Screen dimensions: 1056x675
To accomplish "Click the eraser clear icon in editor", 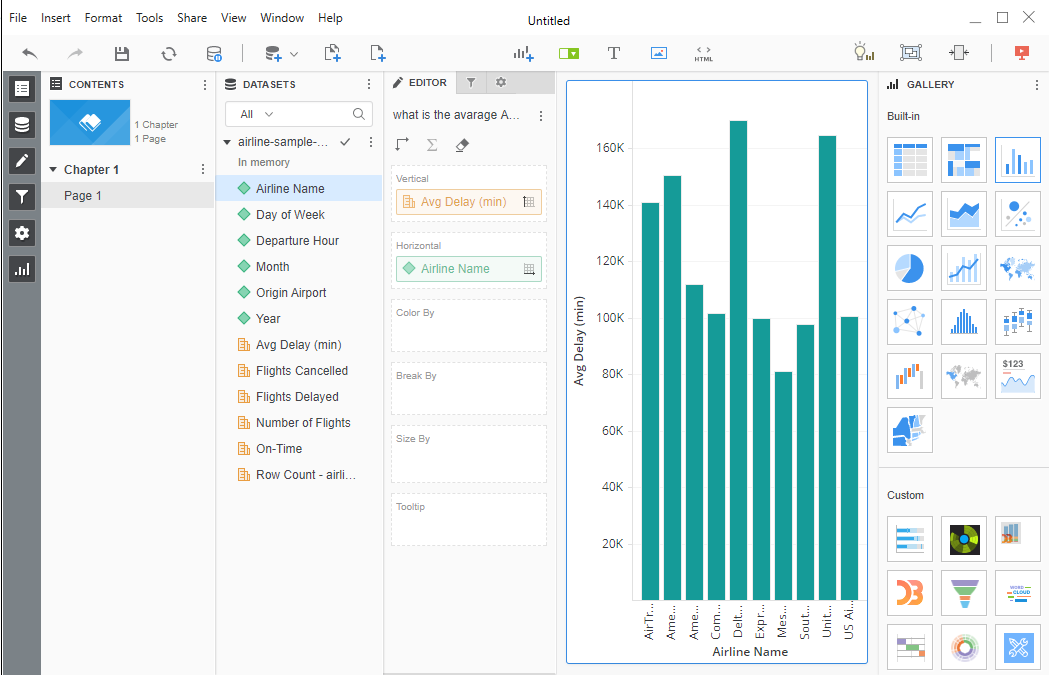I will 461,145.
